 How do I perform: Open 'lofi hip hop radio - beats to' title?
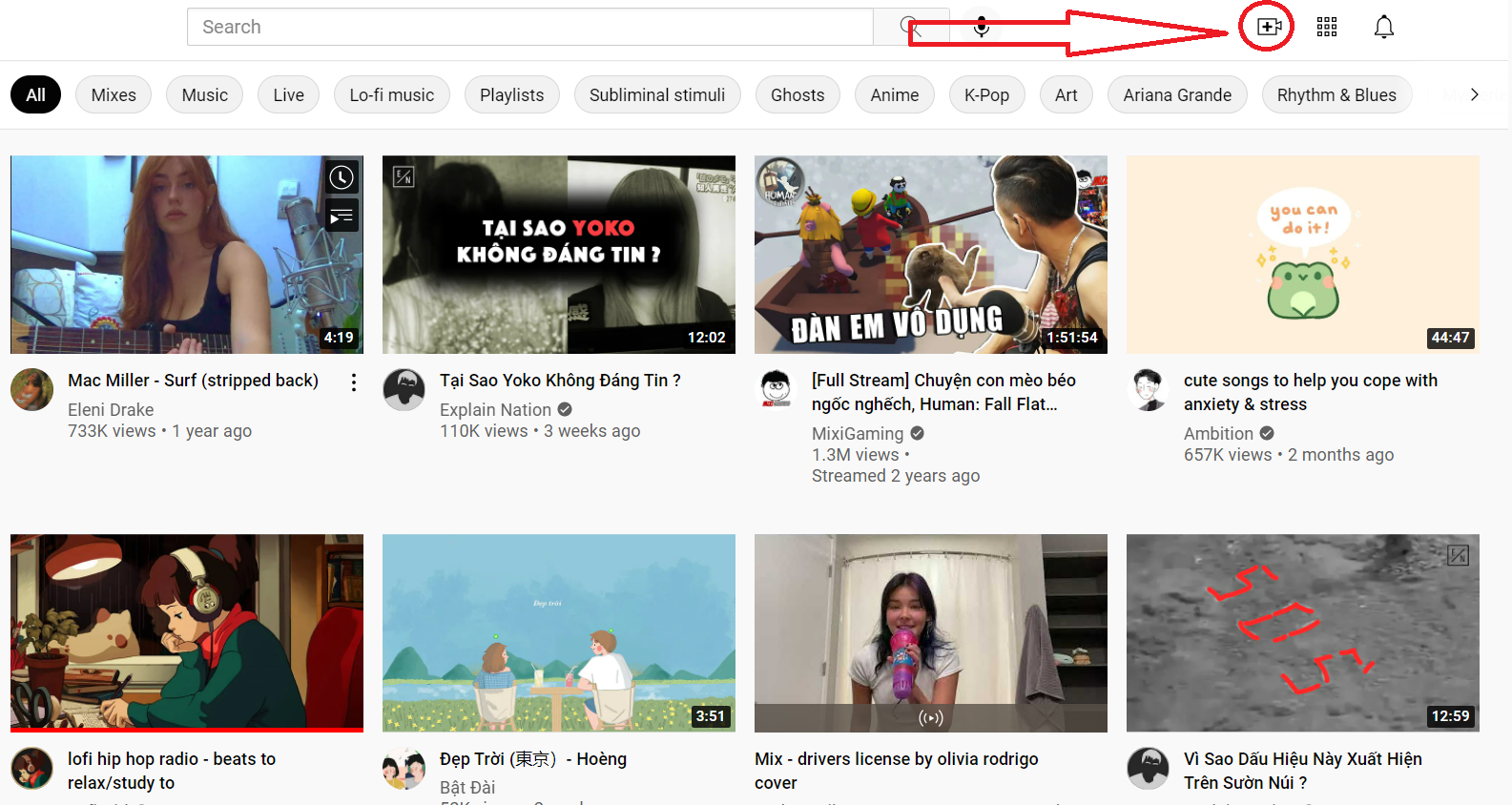pyautogui.click(x=172, y=771)
